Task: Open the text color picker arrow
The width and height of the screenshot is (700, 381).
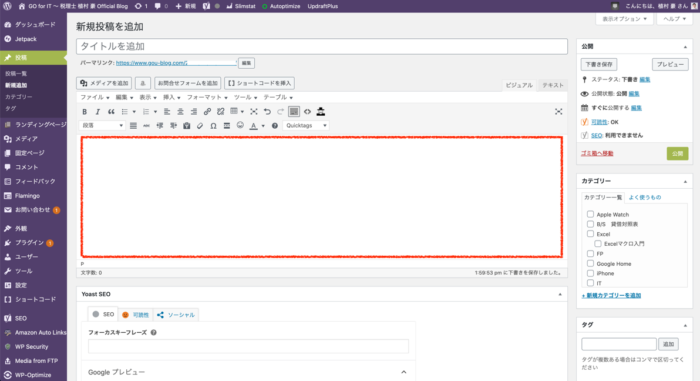Action: coord(263,126)
